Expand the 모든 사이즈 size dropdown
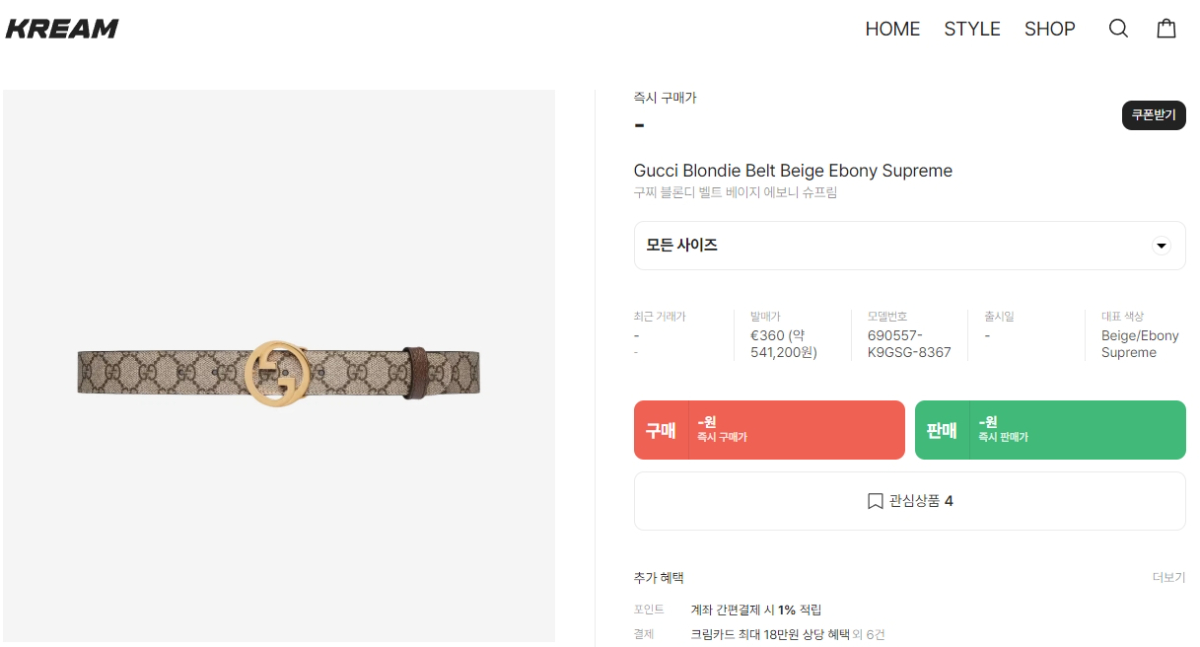The height and width of the screenshot is (647, 1200). [x=1161, y=246]
